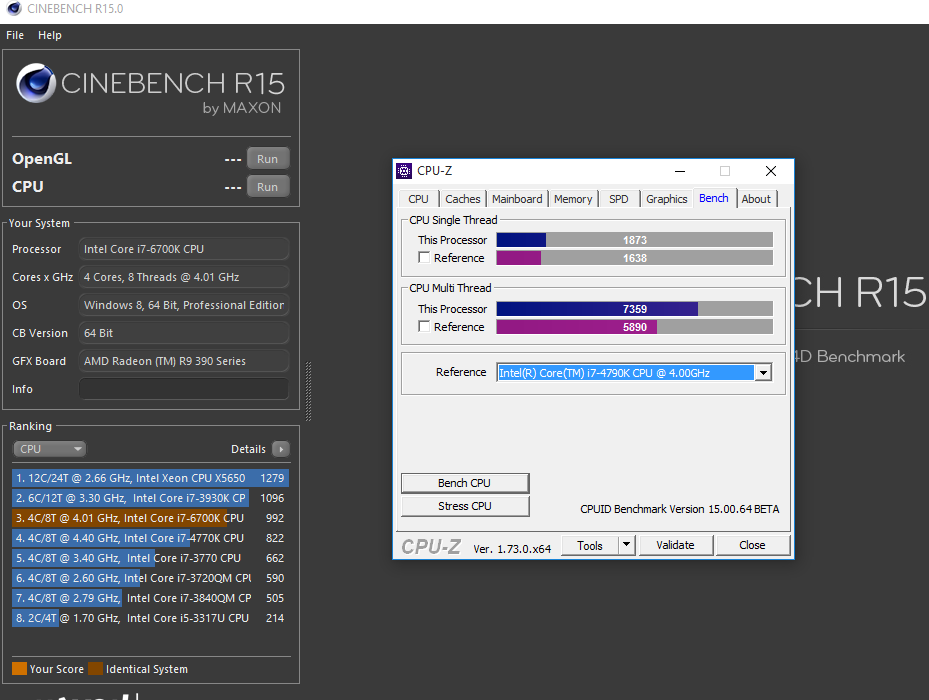
Task: Select the Core i5-3317U ranking row
Action: coord(150,618)
